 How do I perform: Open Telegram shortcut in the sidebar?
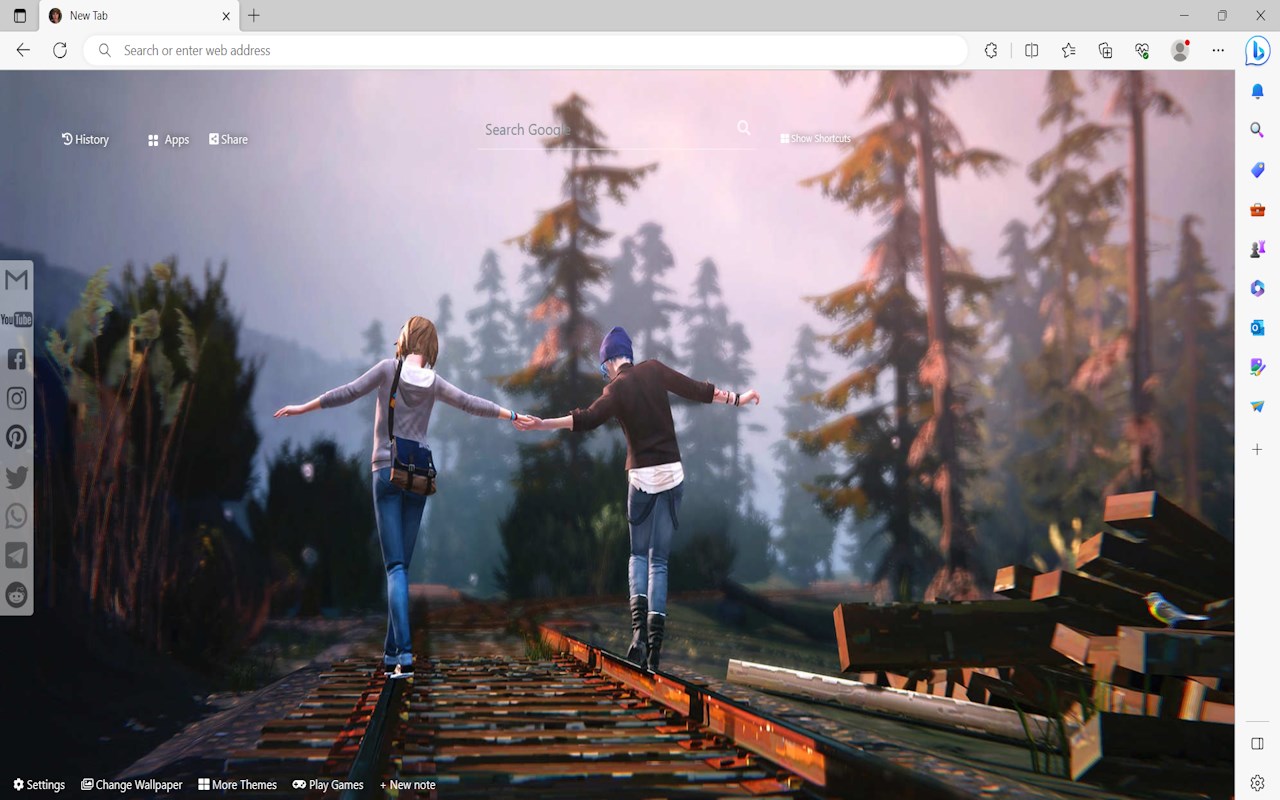pyautogui.click(x=16, y=556)
